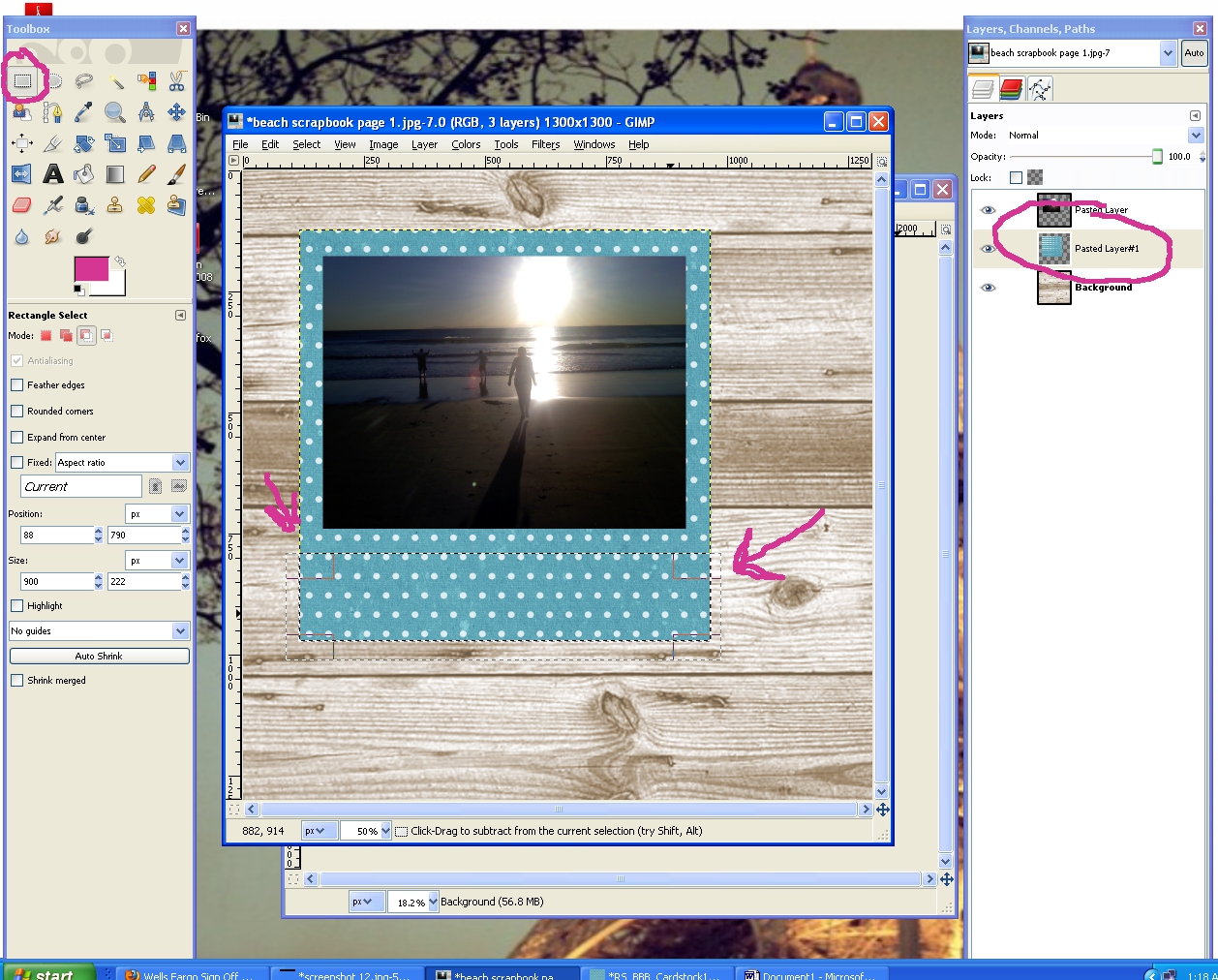Select the Alignment tool
The image size is (1218, 980).
tap(22, 143)
